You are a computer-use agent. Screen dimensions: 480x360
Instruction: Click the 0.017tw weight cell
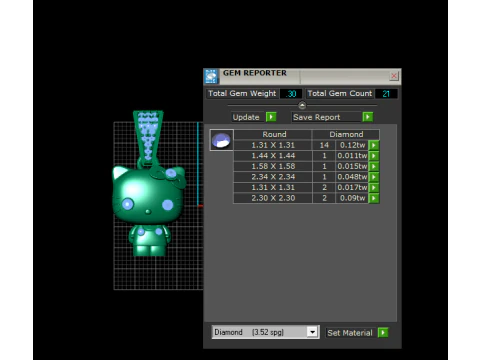pos(352,188)
